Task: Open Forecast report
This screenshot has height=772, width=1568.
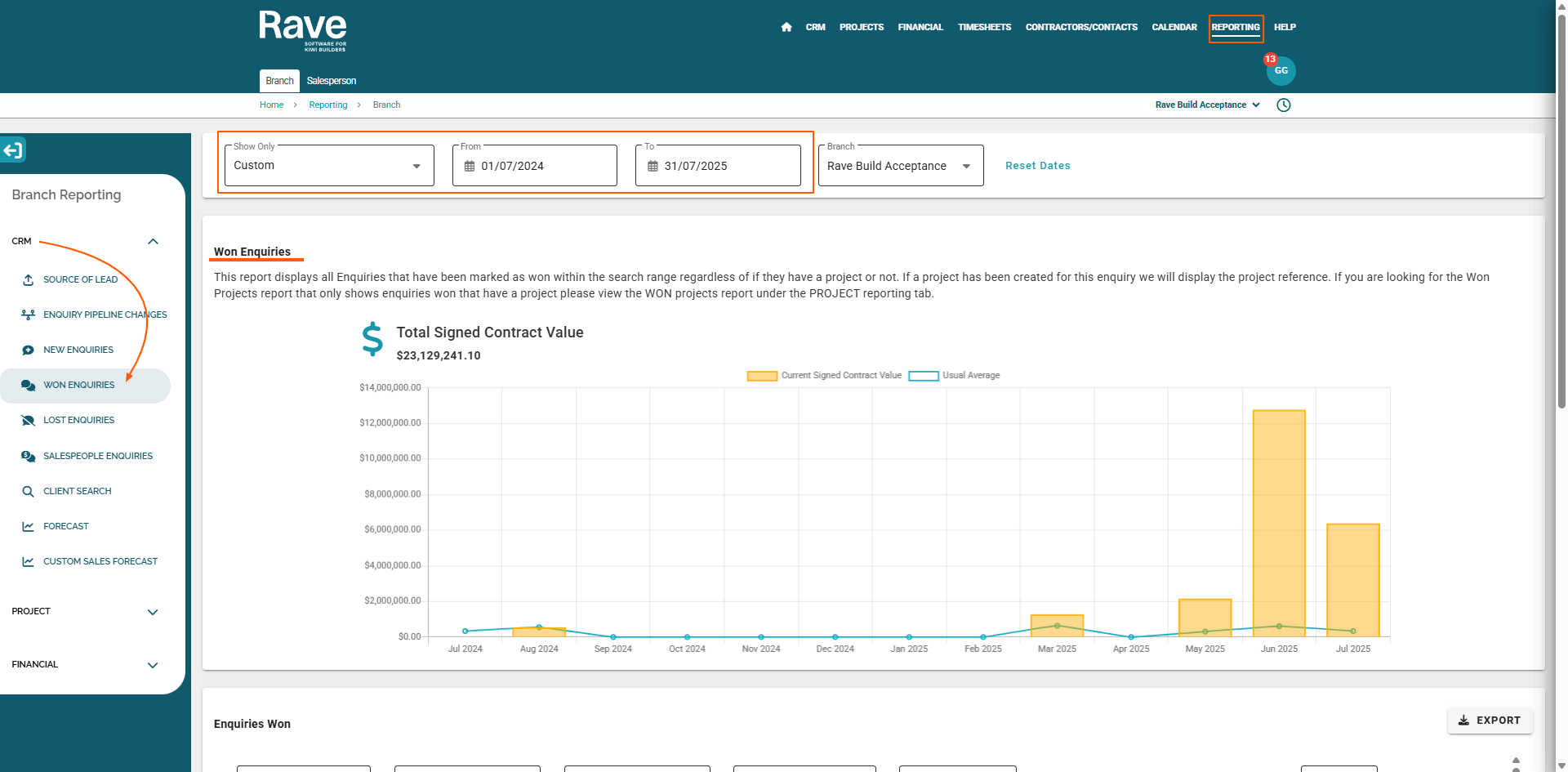Action: tap(65, 526)
